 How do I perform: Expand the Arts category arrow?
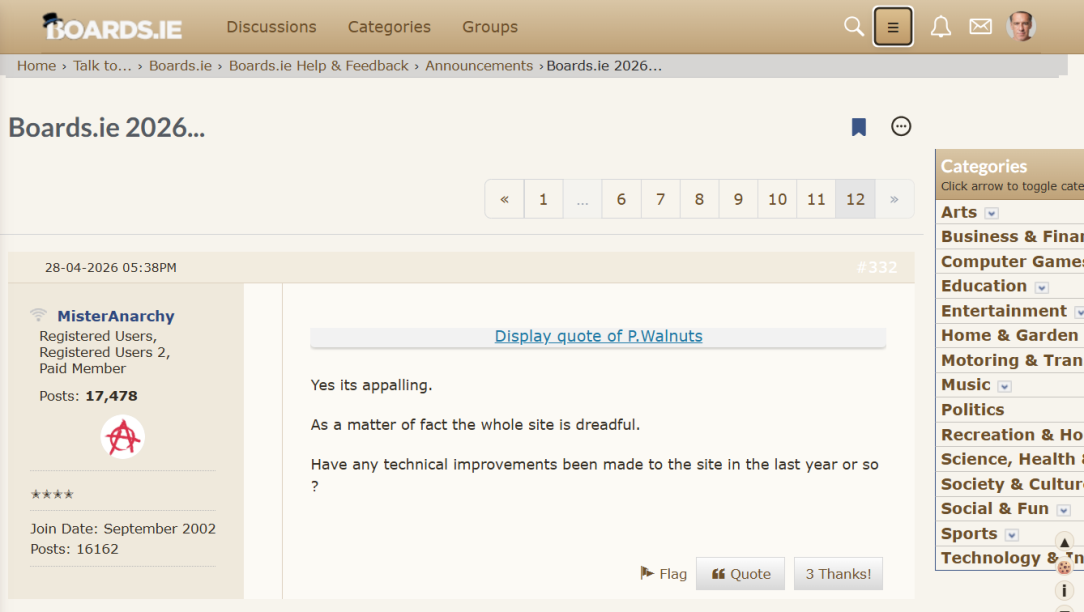[x=991, y=213]
